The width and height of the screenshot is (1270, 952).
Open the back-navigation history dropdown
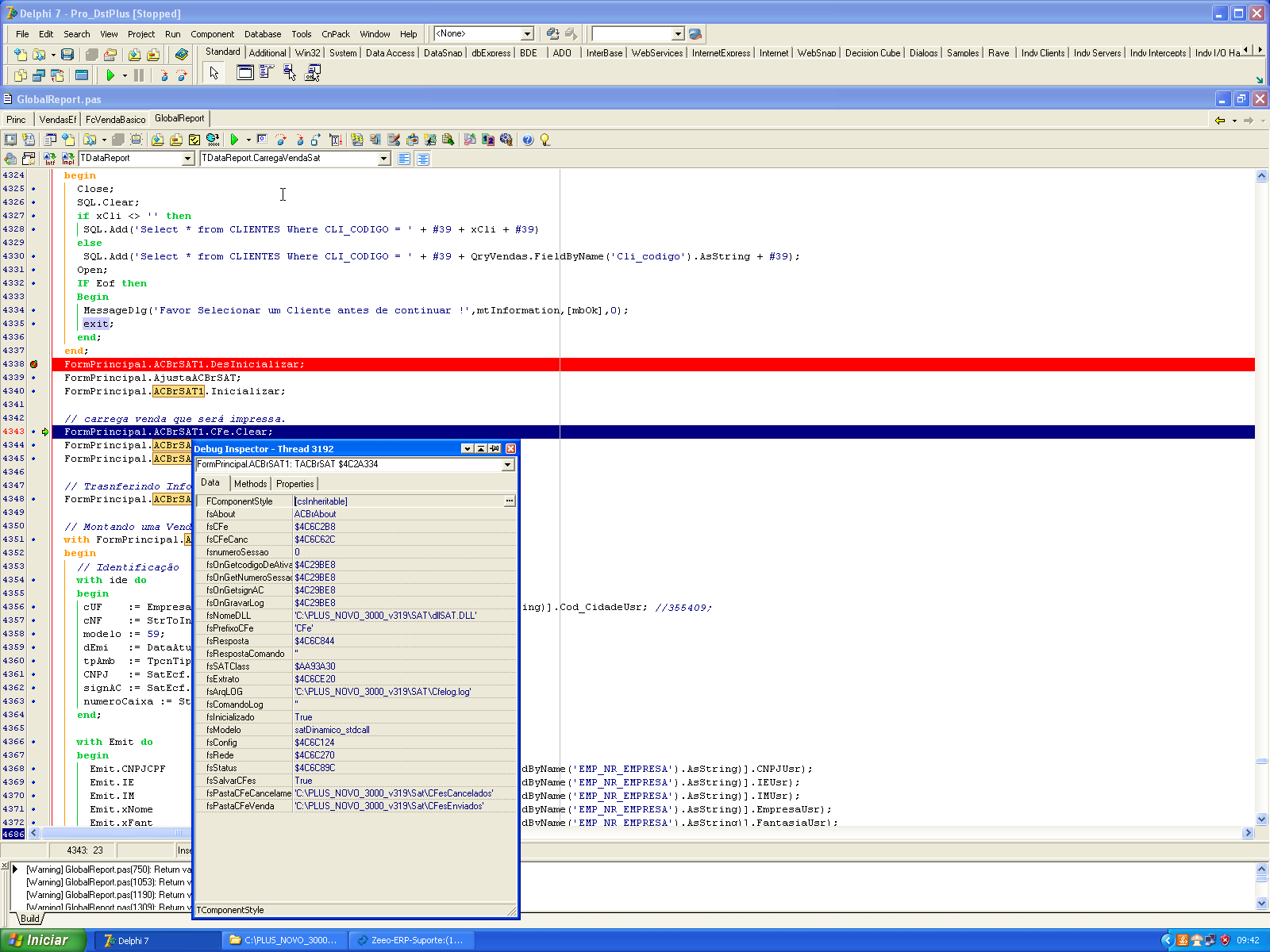coord(1234,121)
